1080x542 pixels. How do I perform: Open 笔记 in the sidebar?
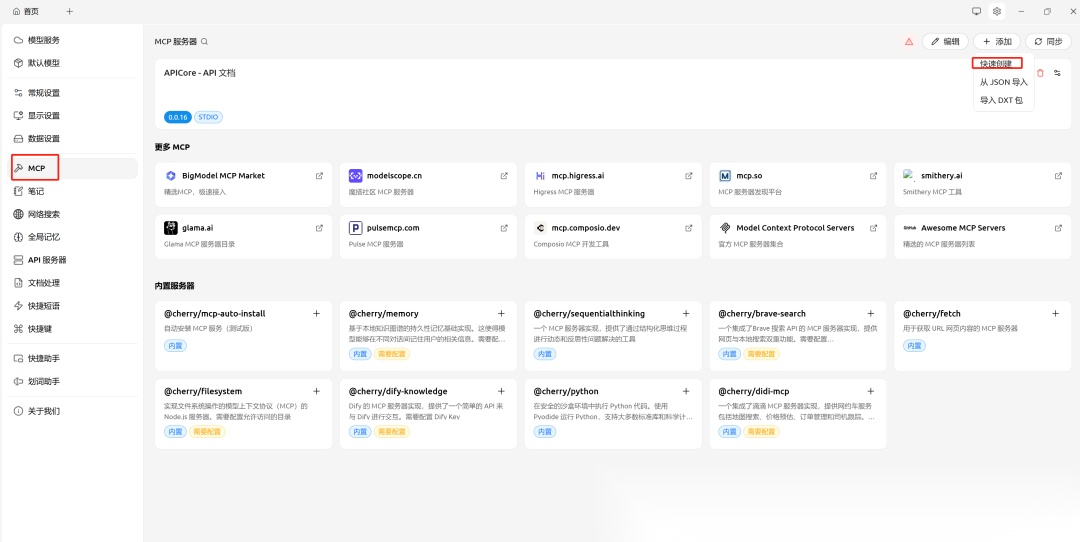click(x=73, y=191)
